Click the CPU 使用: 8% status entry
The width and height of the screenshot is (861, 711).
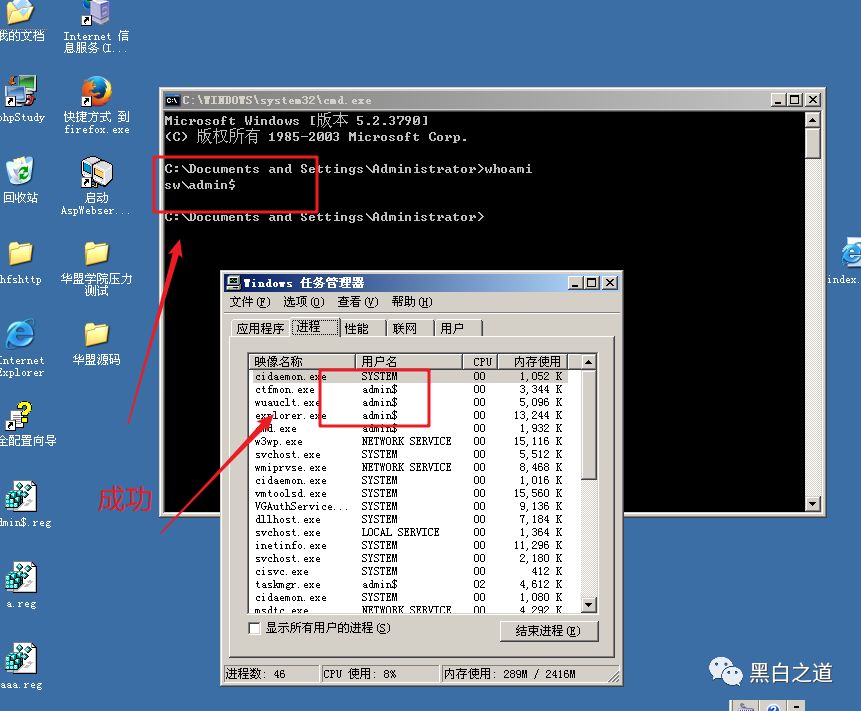380,674
